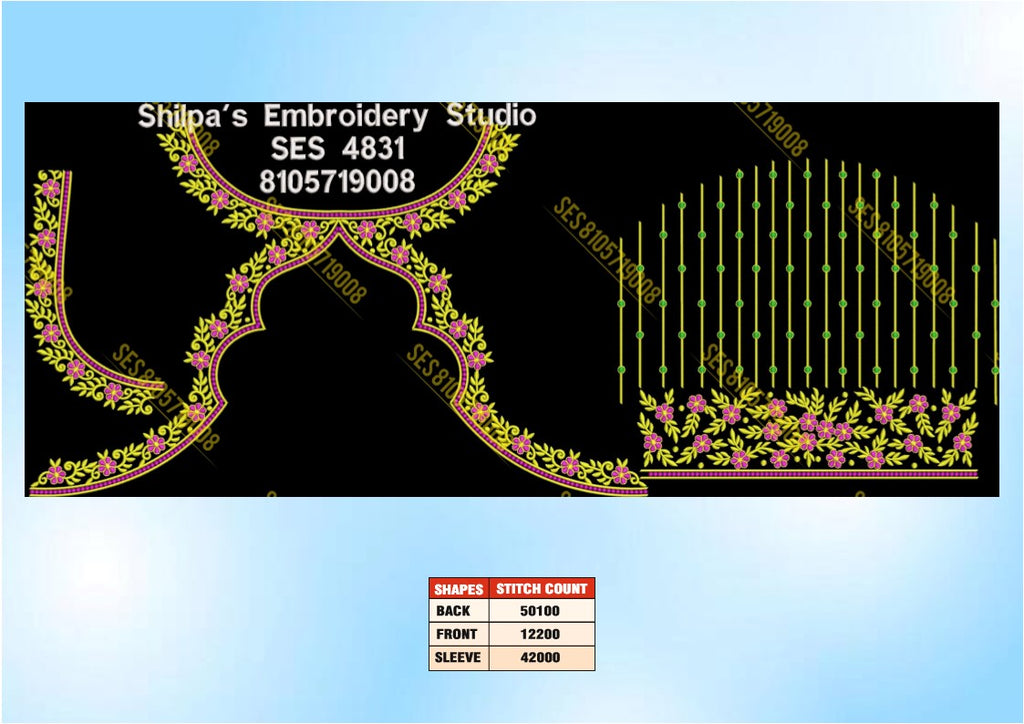The image size is (1024, 724).
Task: Click the phone number 8105719008
Action: 337,181
